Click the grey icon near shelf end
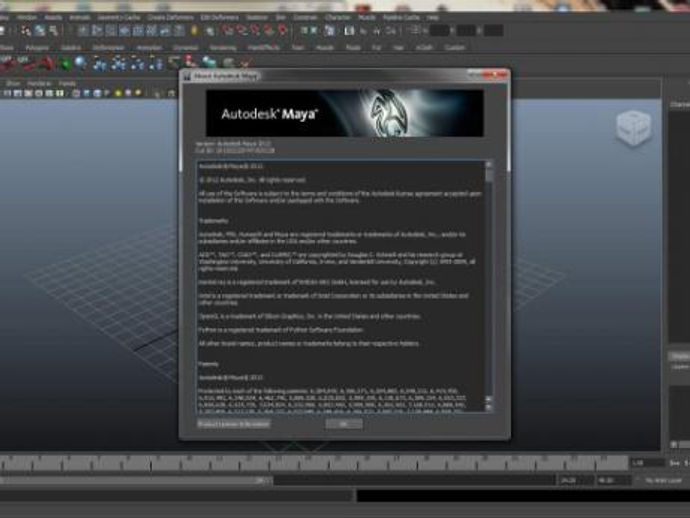 click(228, 63)
